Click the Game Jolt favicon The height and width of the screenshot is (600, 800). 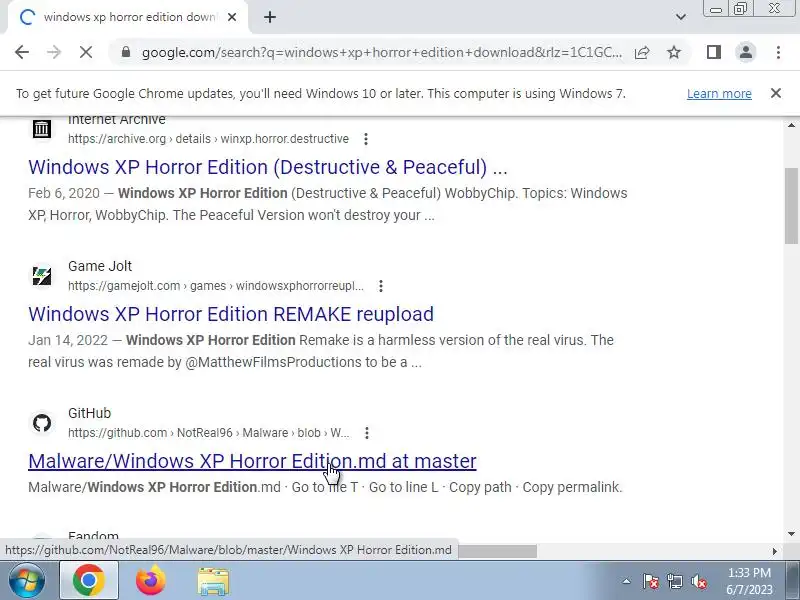(42, 276)
